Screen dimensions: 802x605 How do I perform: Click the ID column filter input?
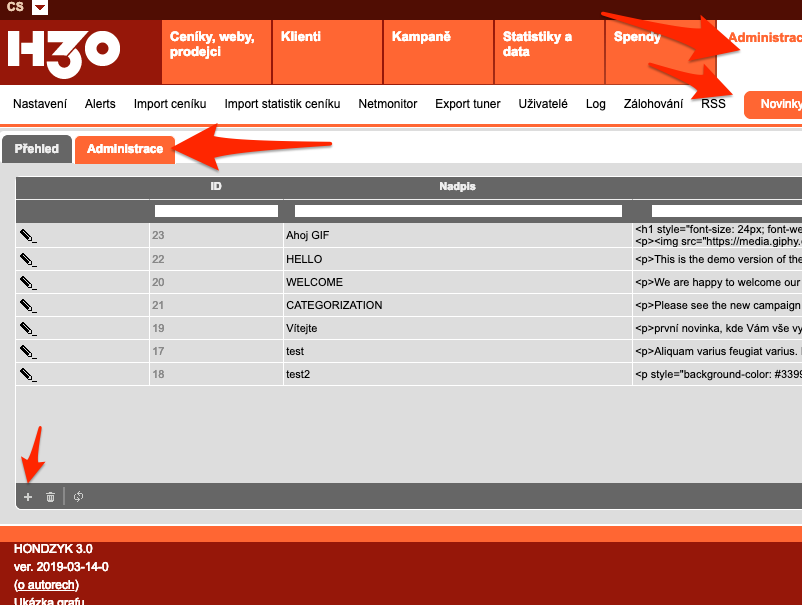(x=216, y=211)
